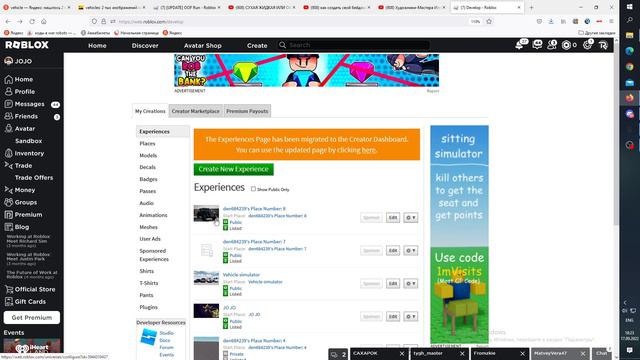This screenshot has width=640, height=360.
Task: Toggle Public status of Vehicle simulator
Action: click(225, 289)
